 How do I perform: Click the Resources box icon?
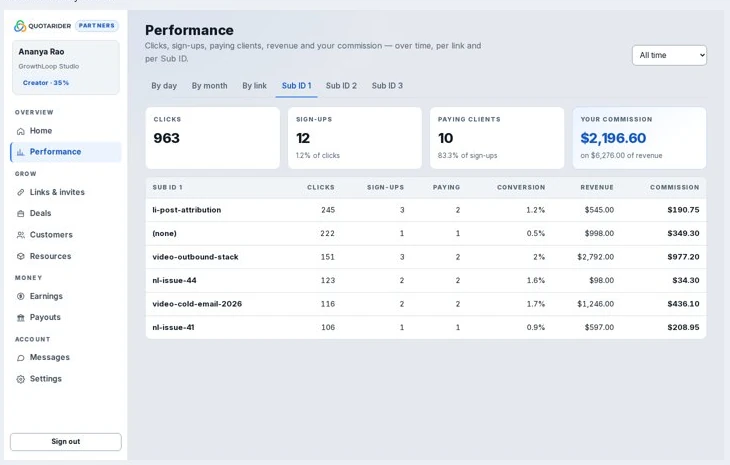[20, 256]
